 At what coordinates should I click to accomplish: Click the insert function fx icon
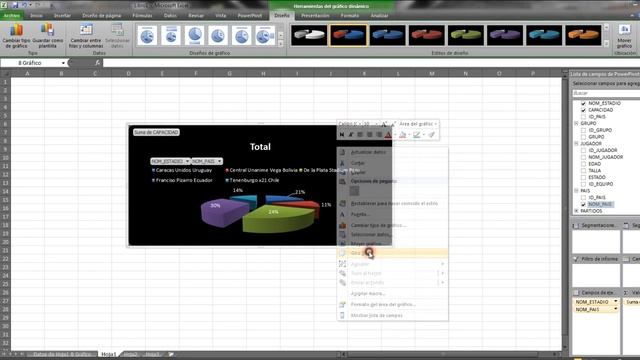98,63
